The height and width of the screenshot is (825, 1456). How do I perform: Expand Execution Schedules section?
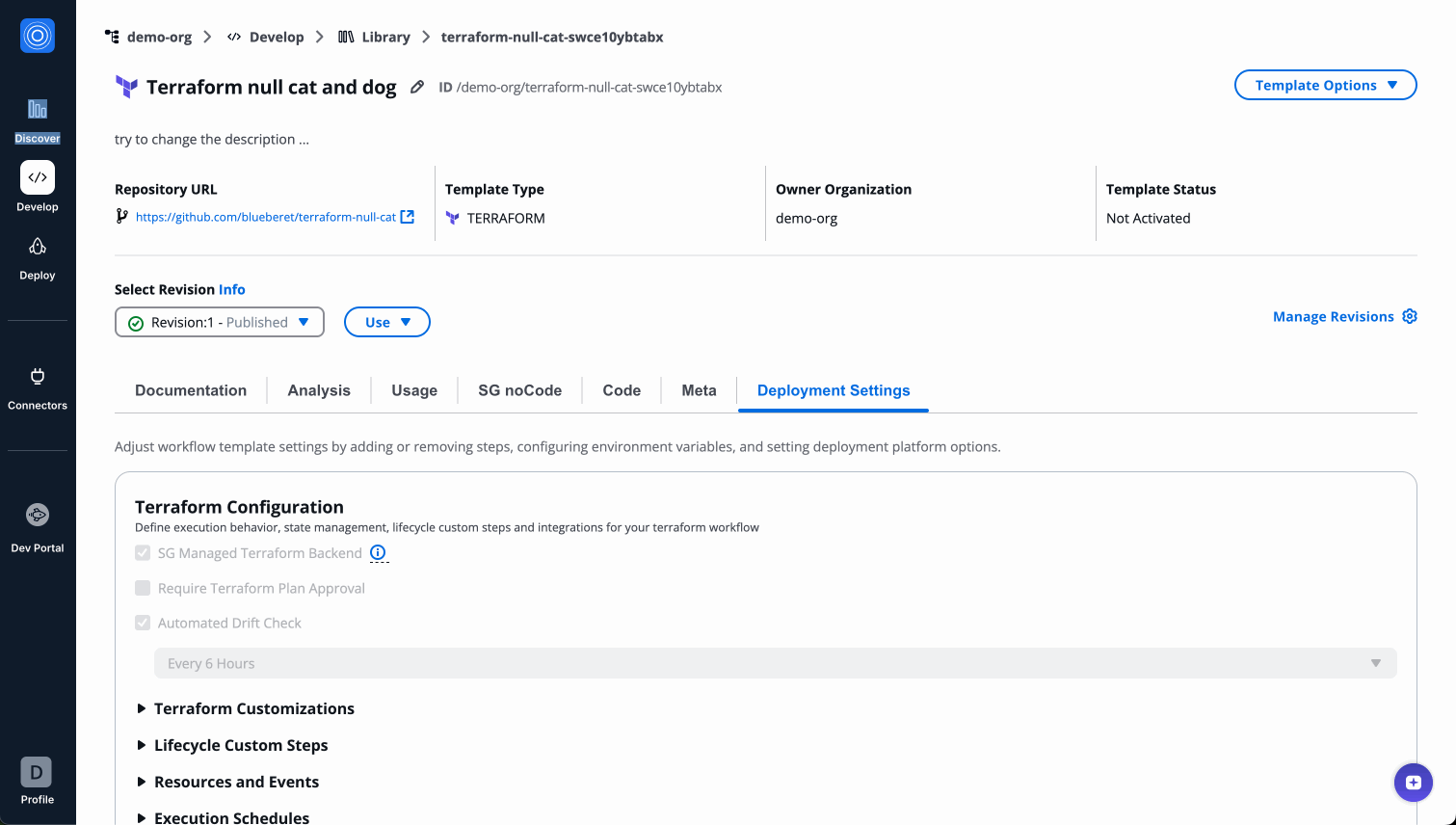point(223,817)
